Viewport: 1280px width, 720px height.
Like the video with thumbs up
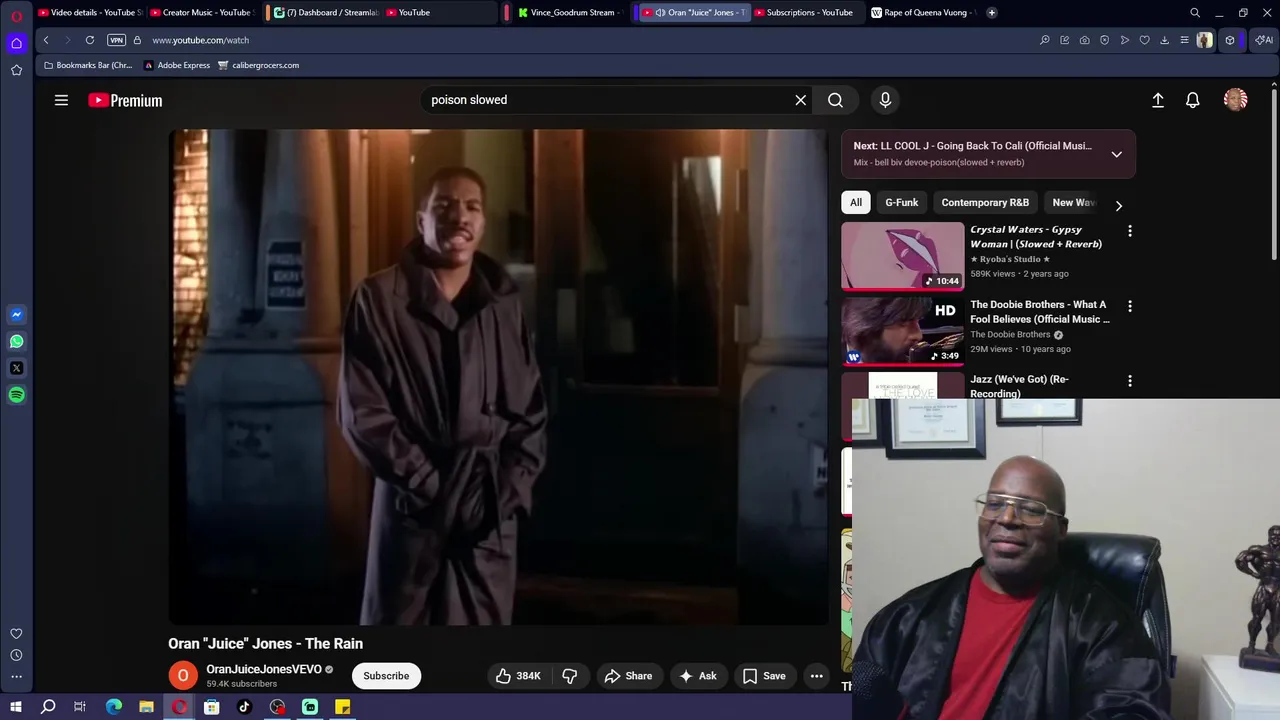point(518,676)
